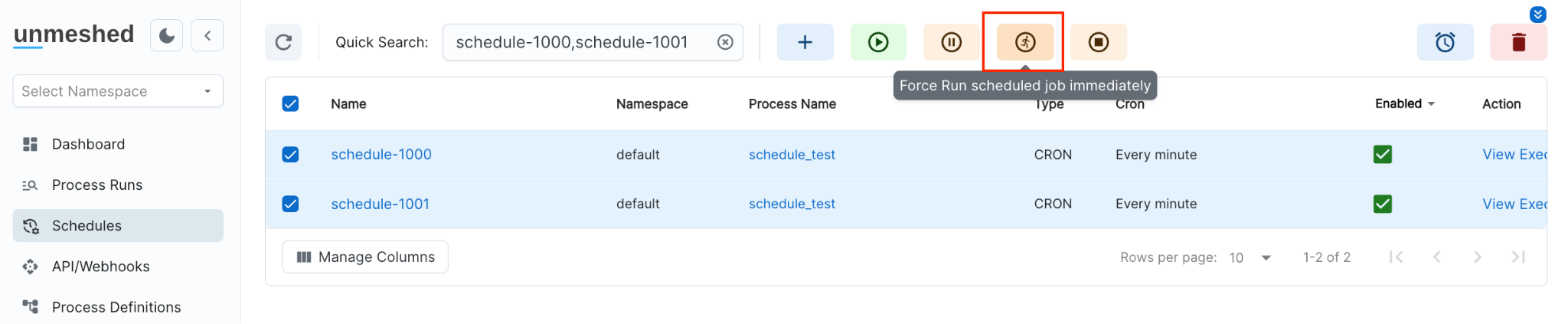Screen dimensions: 1568x324
Task: Toggle dark mode moon icon
Action: click(x=167, y=35)
